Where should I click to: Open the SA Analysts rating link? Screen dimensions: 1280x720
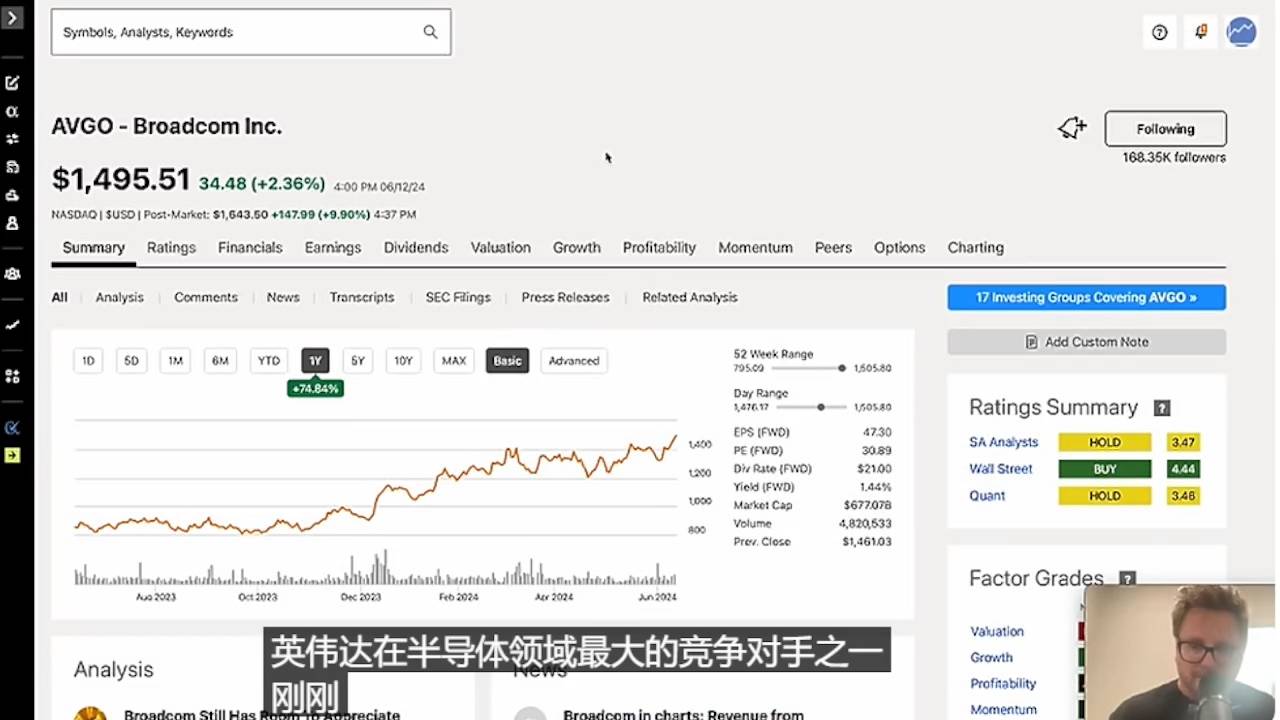1003,442
